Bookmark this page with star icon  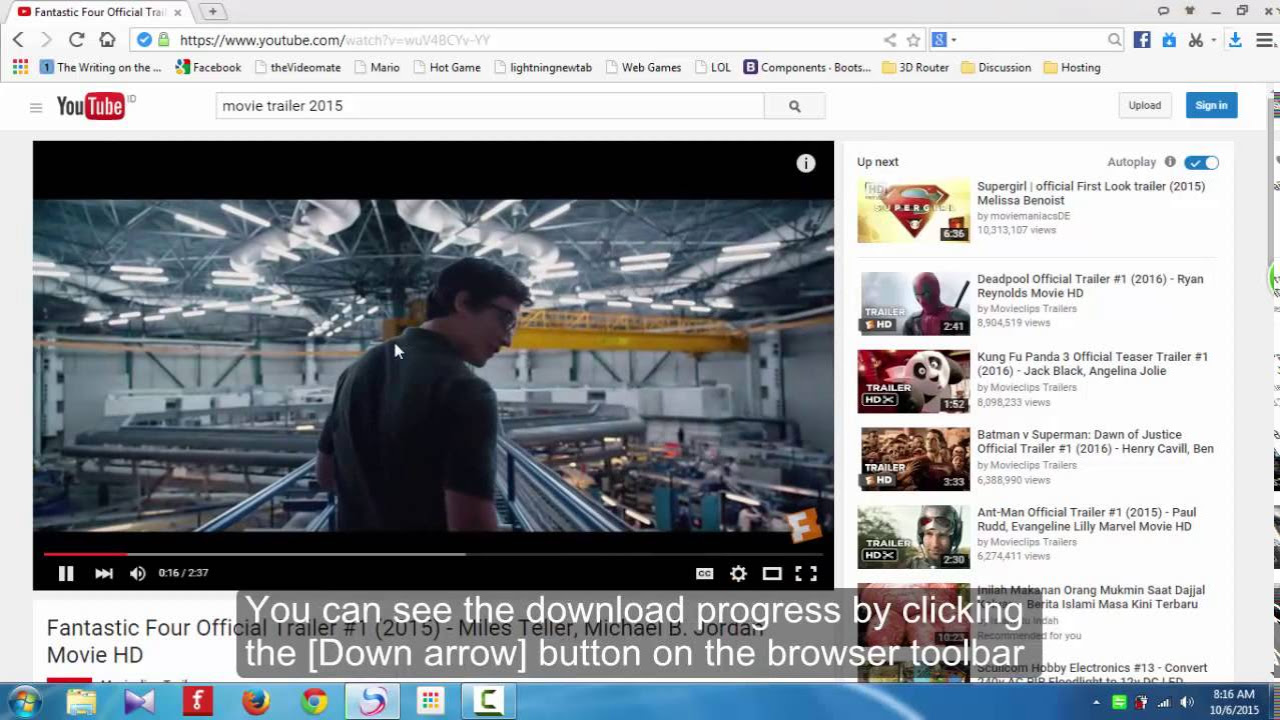click(x=913, y=40)
